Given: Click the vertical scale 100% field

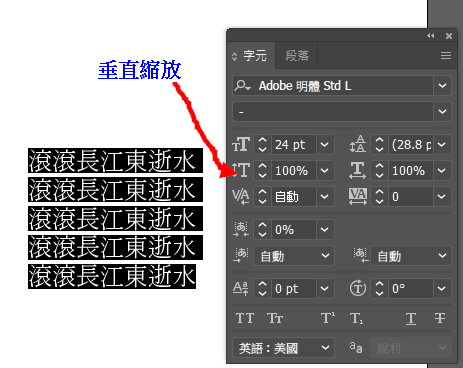Looking at the screenshot, I should (x=294, y=171).
